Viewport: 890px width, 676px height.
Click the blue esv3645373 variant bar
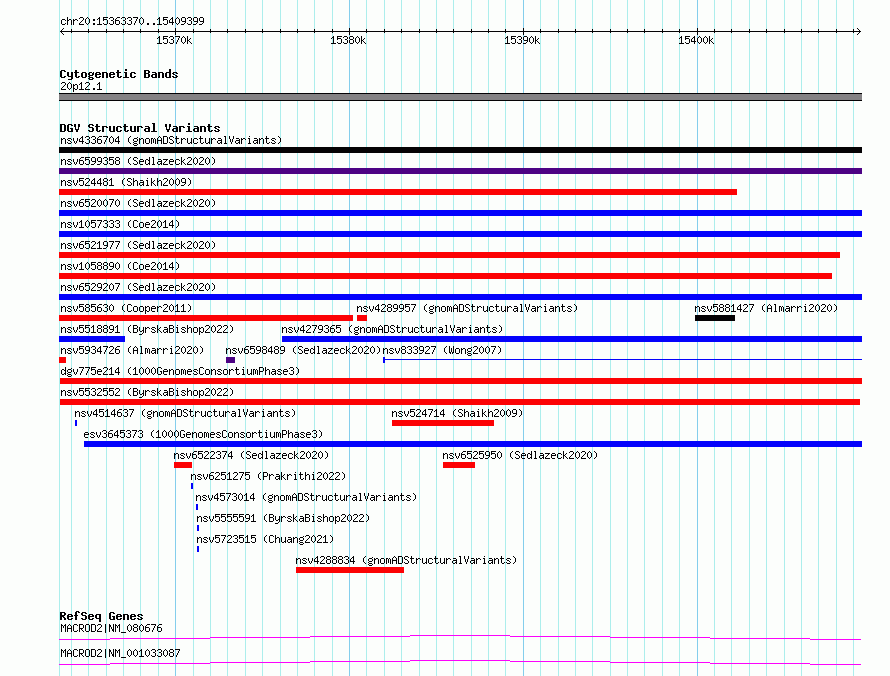point(473,444)
